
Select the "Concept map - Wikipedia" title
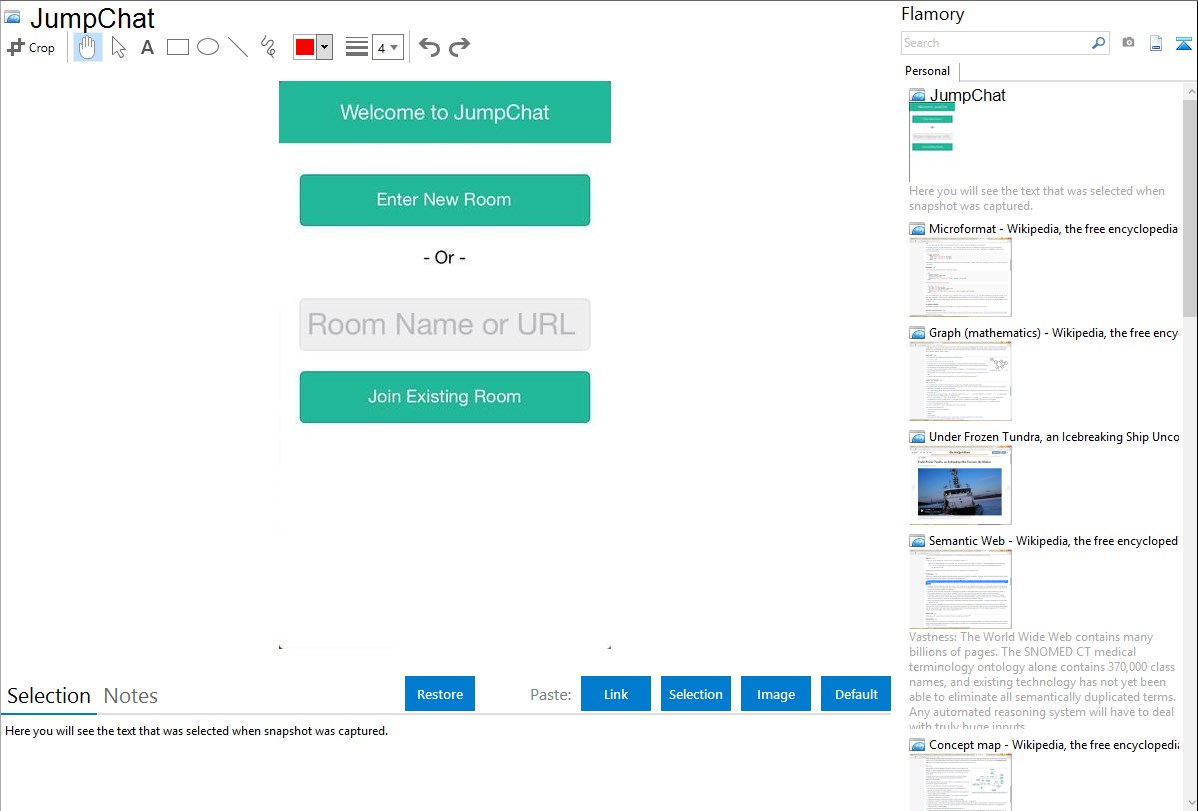[1054, 745]
